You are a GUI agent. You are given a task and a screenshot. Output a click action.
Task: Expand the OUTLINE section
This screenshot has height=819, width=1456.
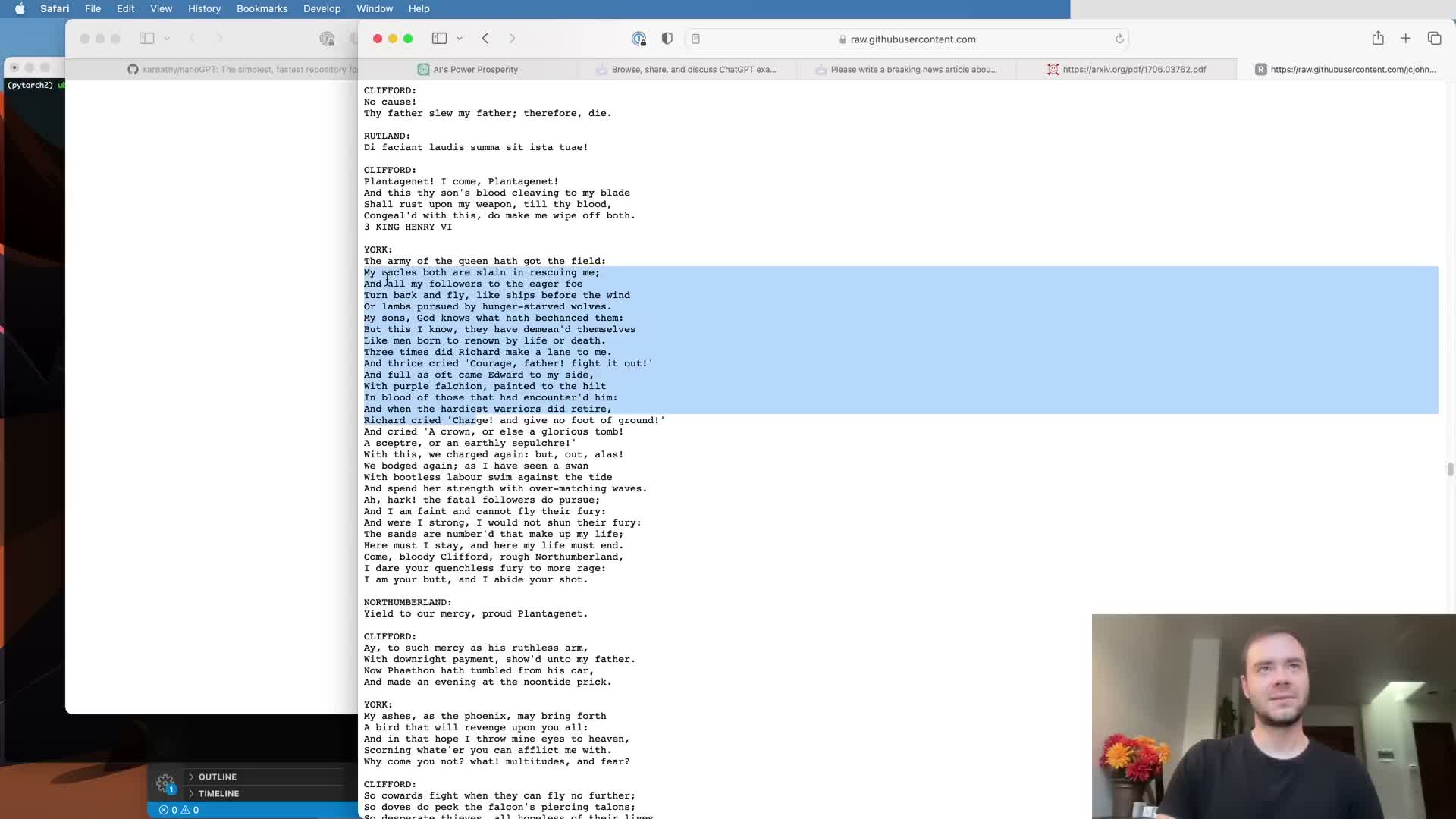(x=217, y=777)
